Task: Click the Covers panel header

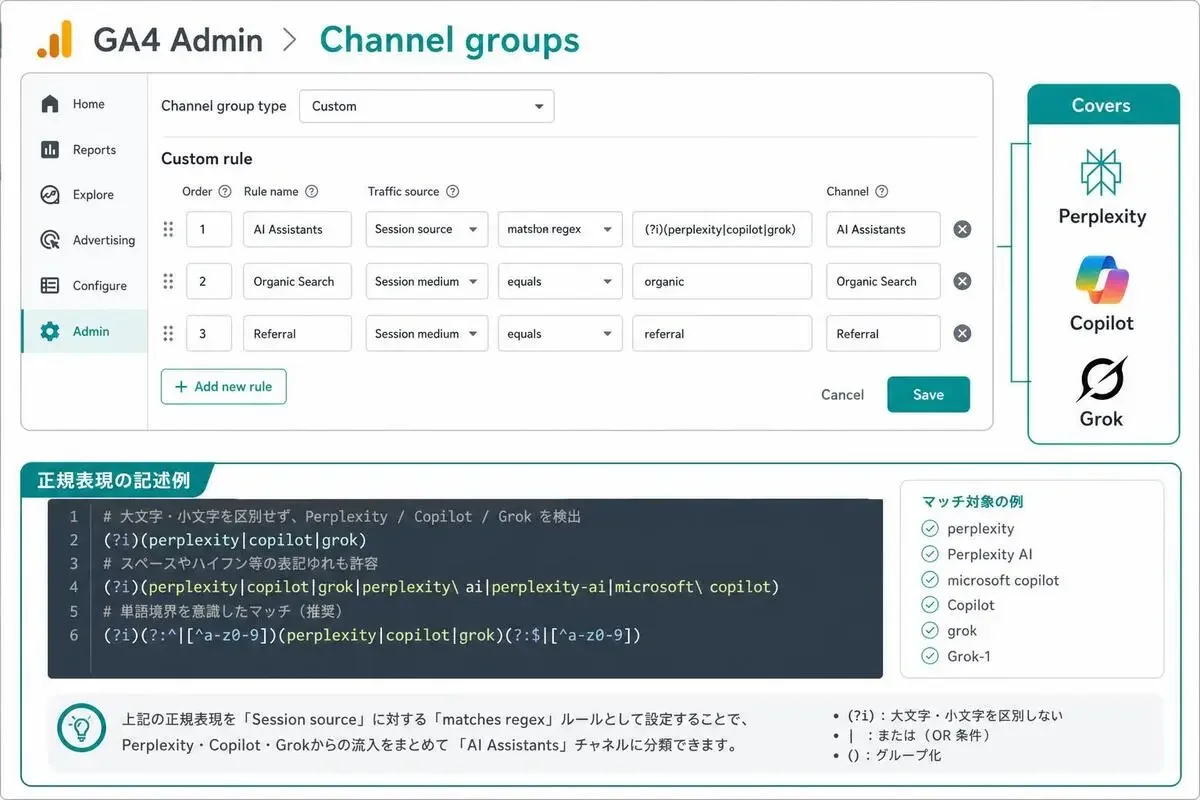Action: click(x=1101, y=105)
